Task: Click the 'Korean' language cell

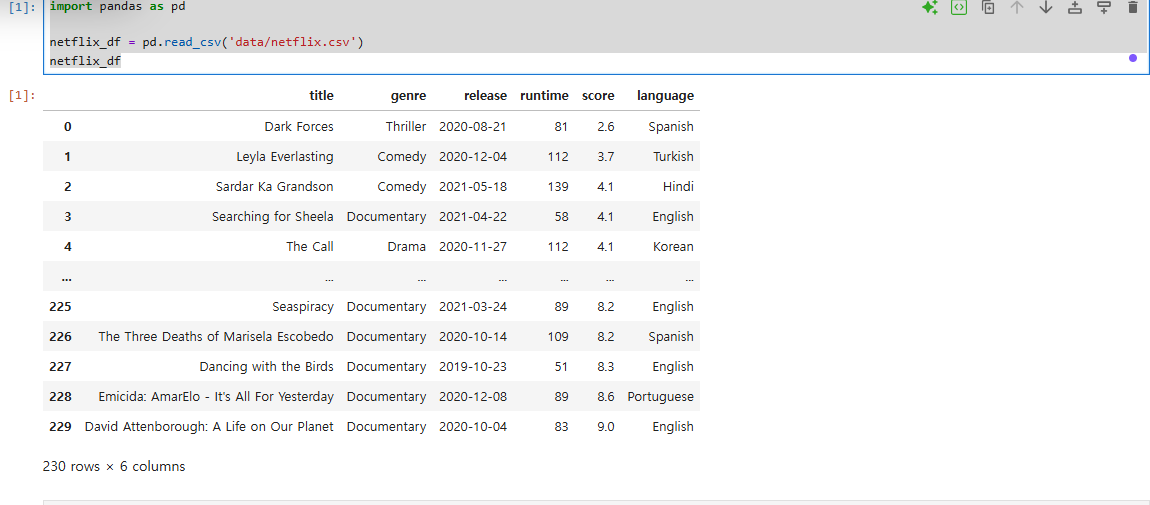Action: click(x=673, y=247)
